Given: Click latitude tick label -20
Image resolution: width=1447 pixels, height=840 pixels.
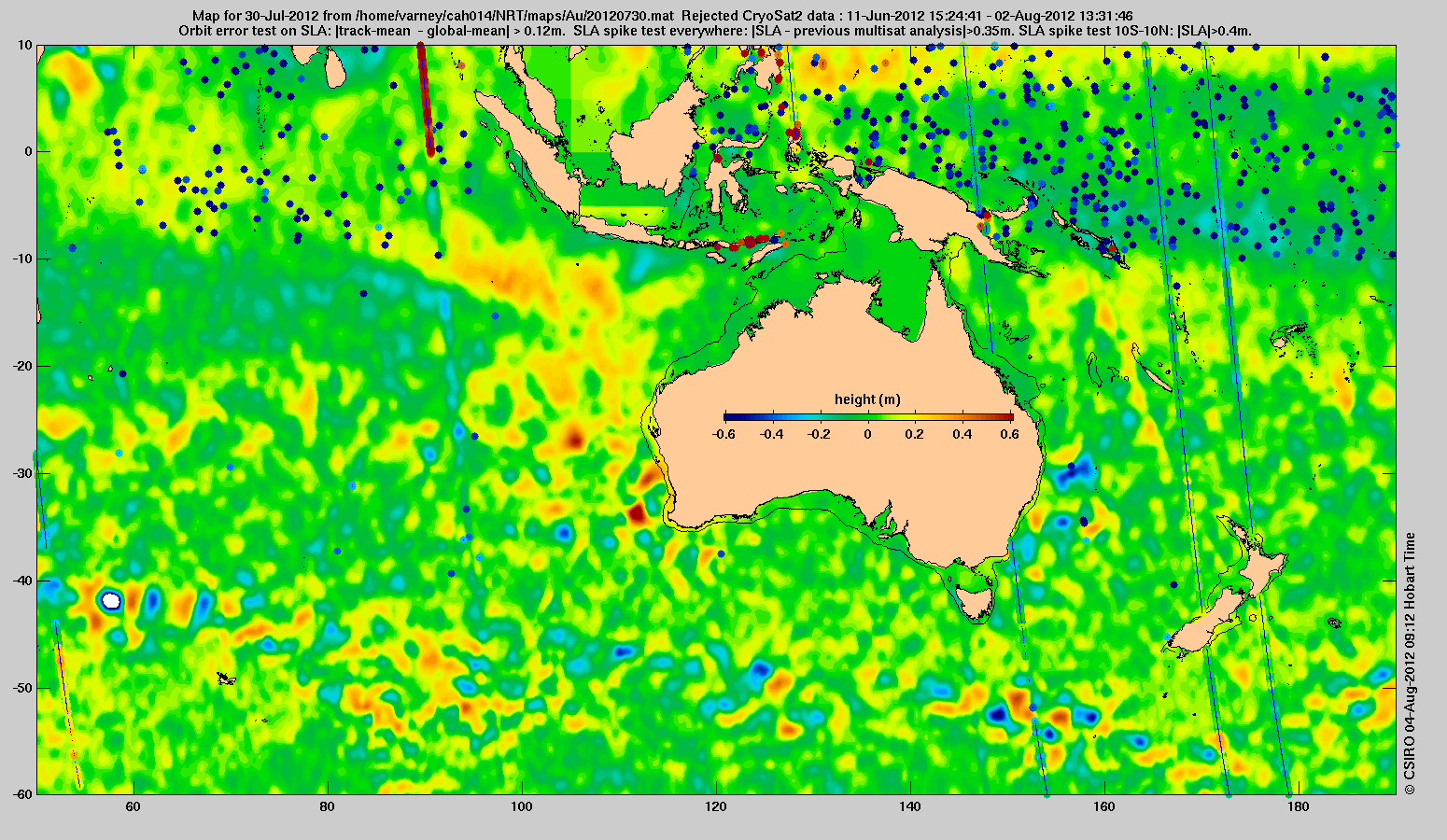Looking at the screenshot, I should (22, 366).
